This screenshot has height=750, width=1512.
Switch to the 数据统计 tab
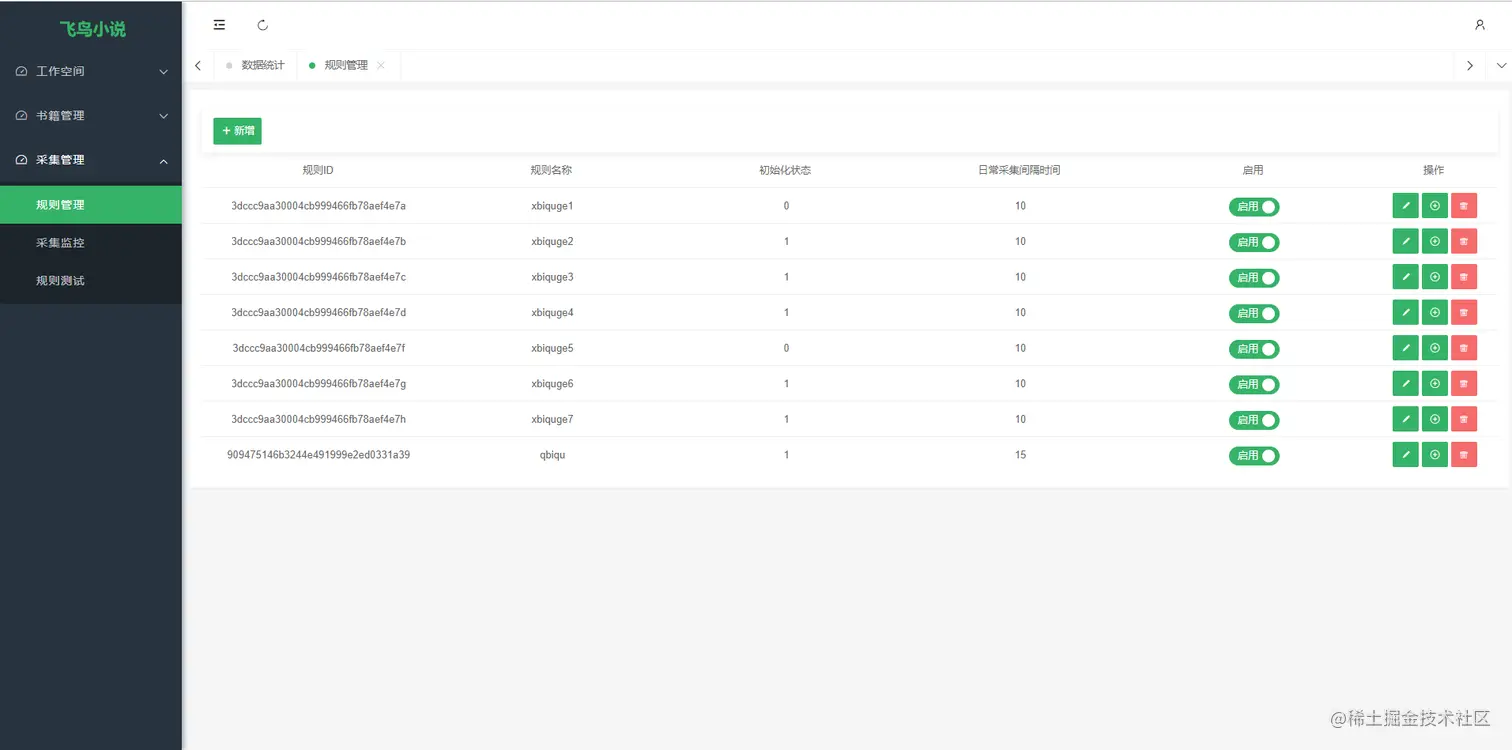pos(255,65)
